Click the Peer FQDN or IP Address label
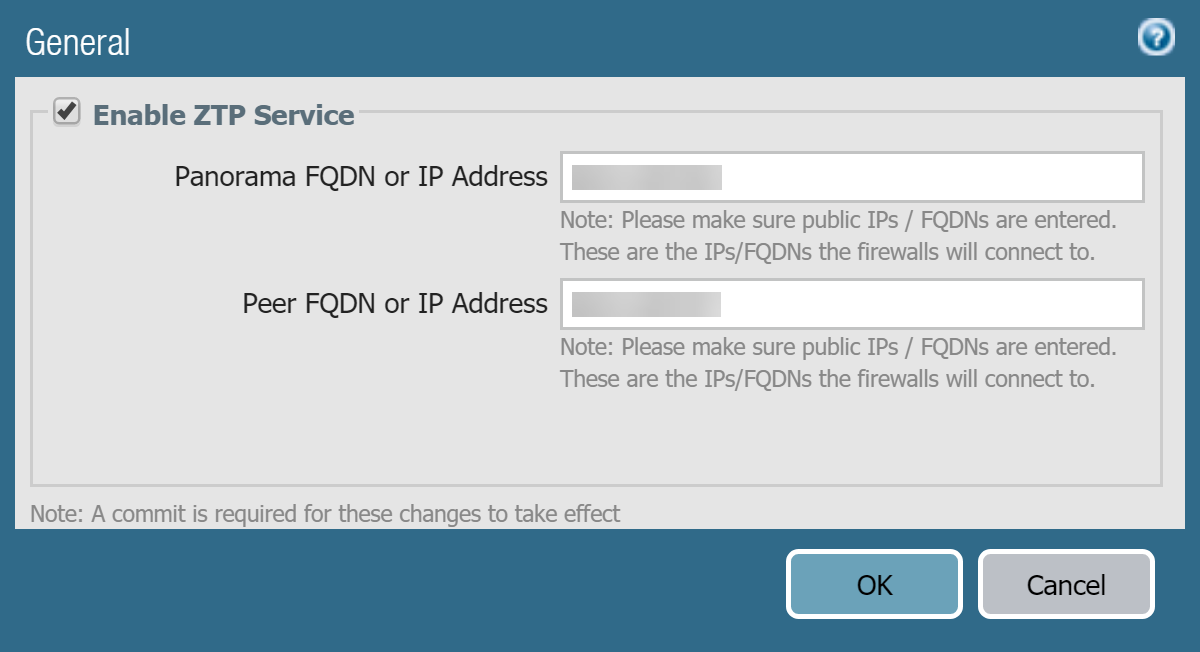 (x=395, y=304)
